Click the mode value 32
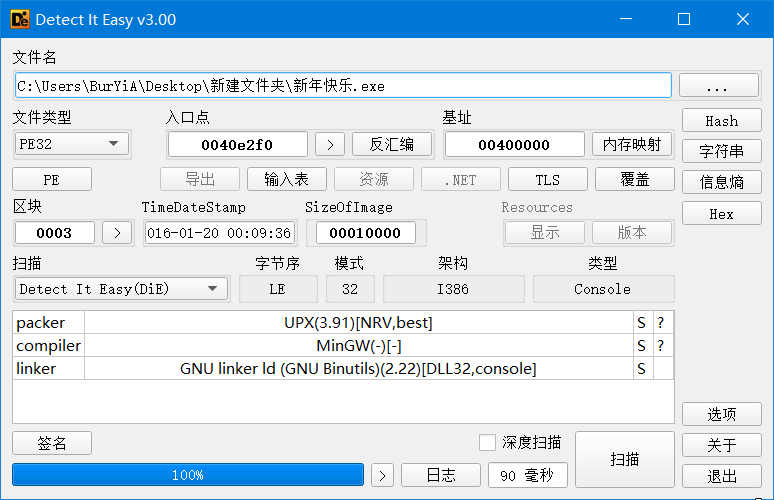Image resolution: width=774 pixels, height=500 pixels. tap(350, 289)
